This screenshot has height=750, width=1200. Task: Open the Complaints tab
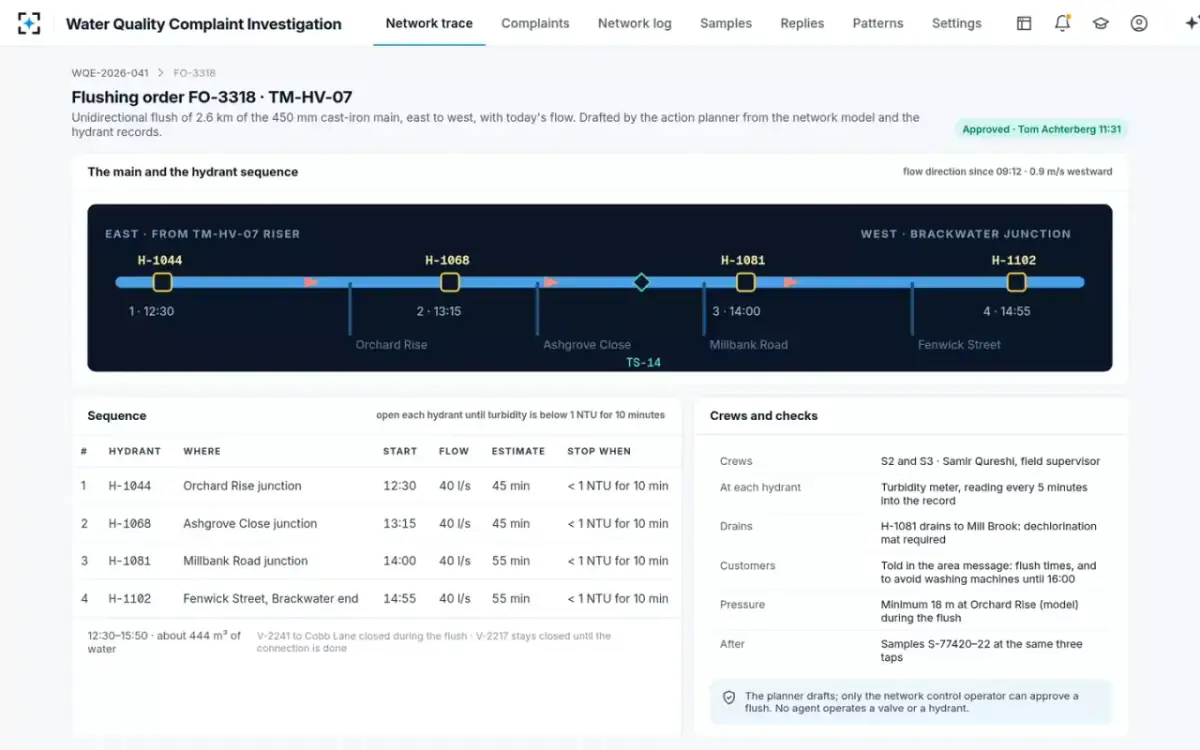pyautogui.click(x=535, y=23)
